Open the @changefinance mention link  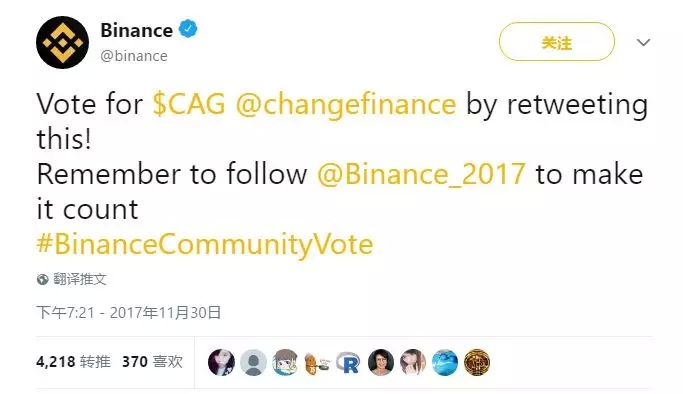click(346, 105)
